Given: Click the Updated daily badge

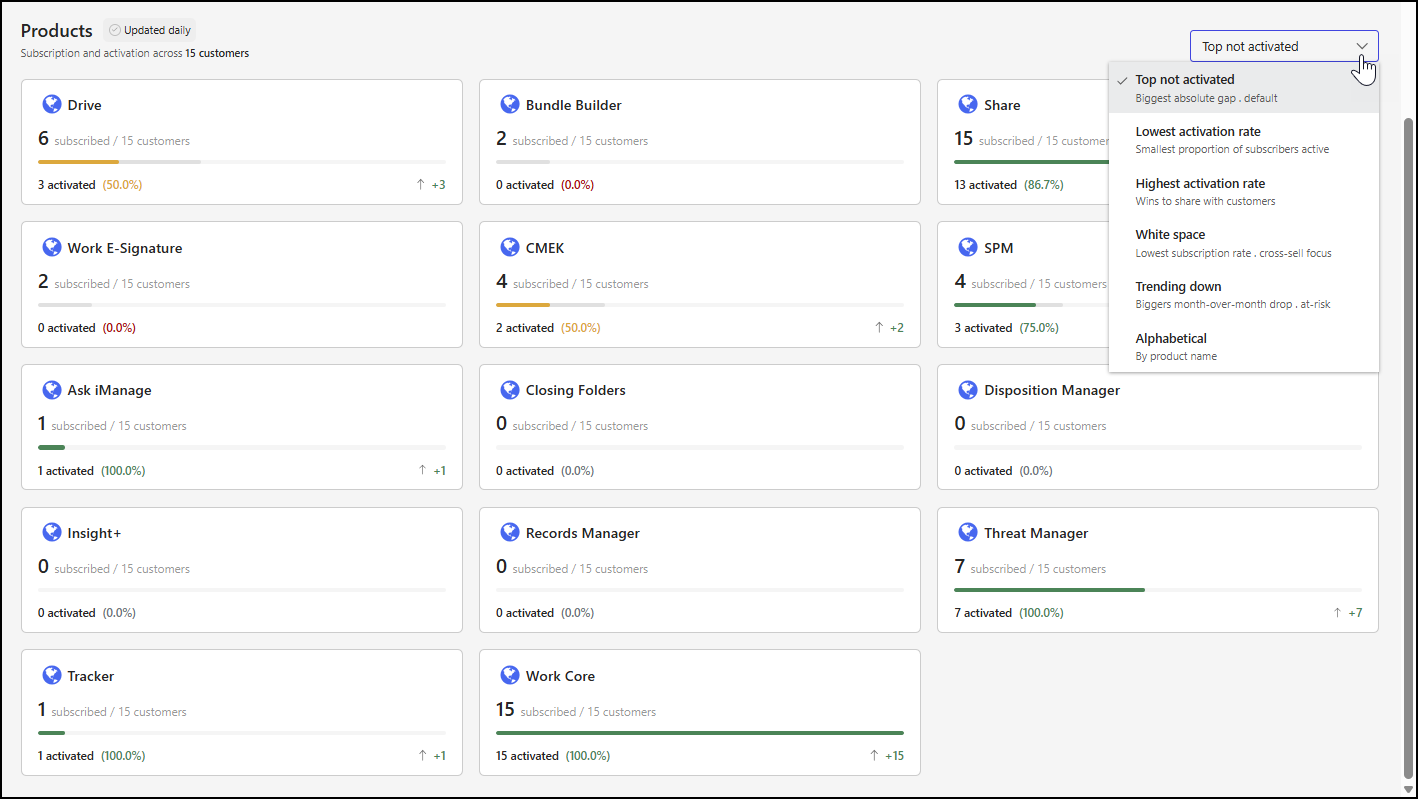Looking at the screenshot, I should coord(150,30).
